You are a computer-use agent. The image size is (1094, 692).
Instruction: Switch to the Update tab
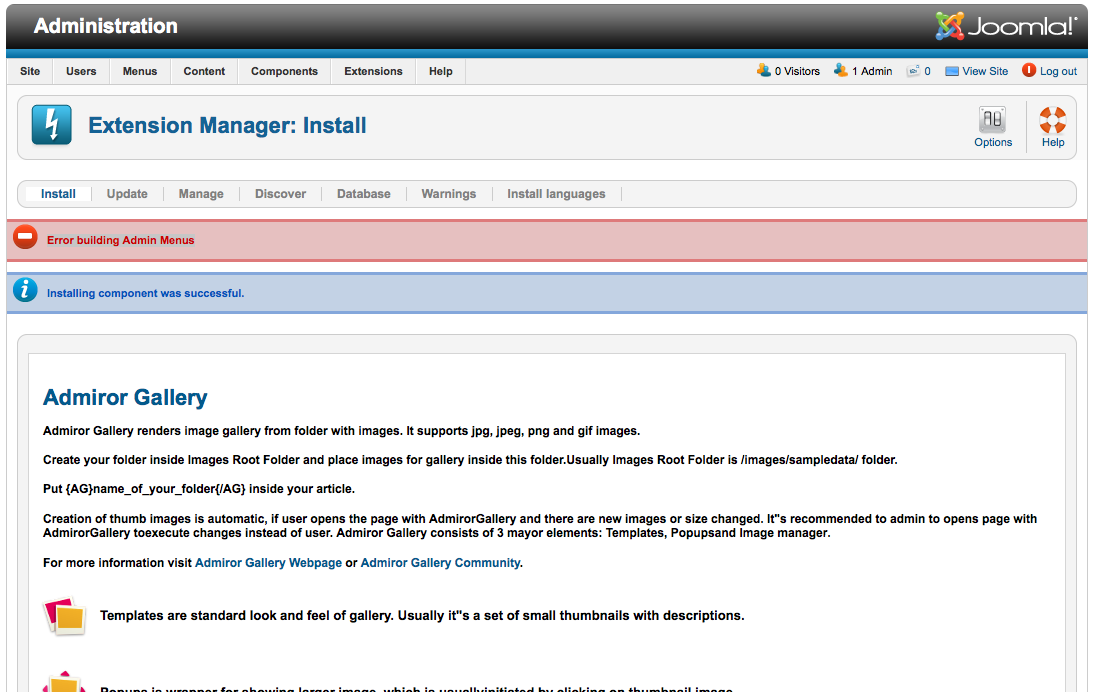(x=127, y=194)
